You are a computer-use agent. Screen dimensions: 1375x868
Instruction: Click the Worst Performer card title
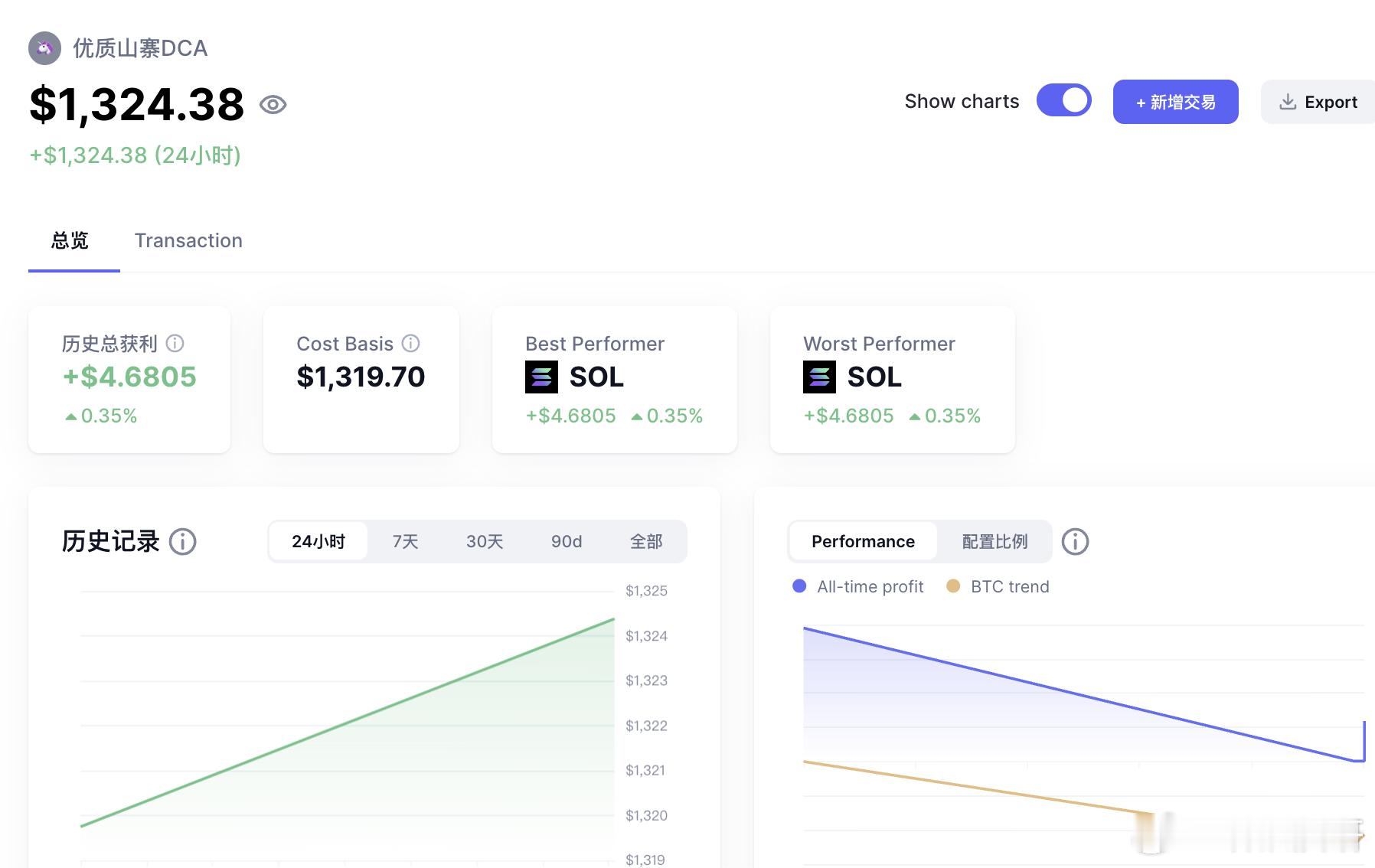pyautogui.click(x=879, y=344)
